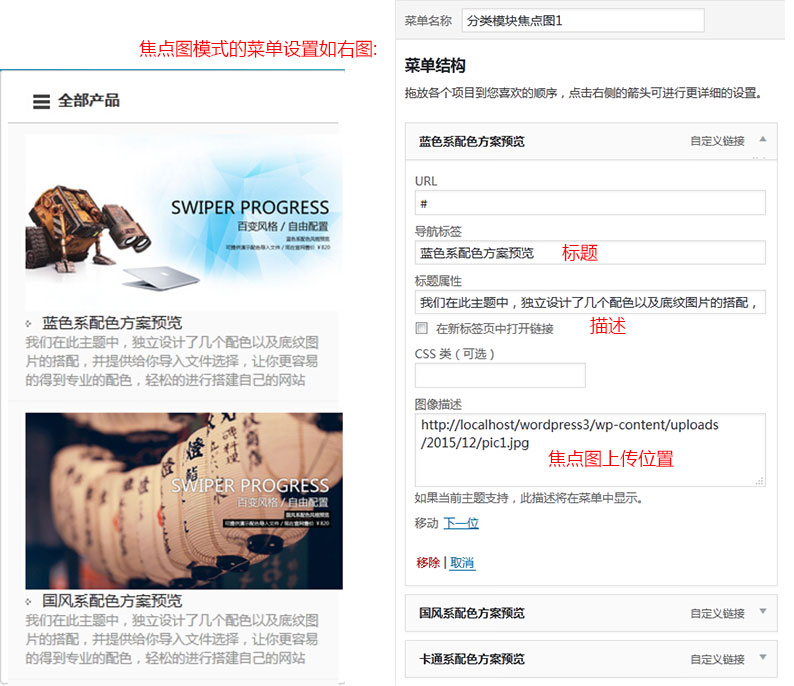The image size is (794, 686).
Task: Click bullet icon before left 国风系配色方案预览 title
Action: (28, 602)
